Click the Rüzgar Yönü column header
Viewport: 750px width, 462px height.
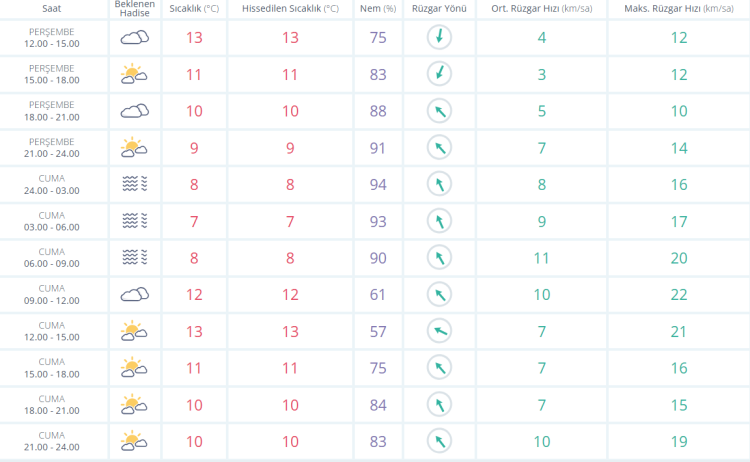[x=438, y=8]
